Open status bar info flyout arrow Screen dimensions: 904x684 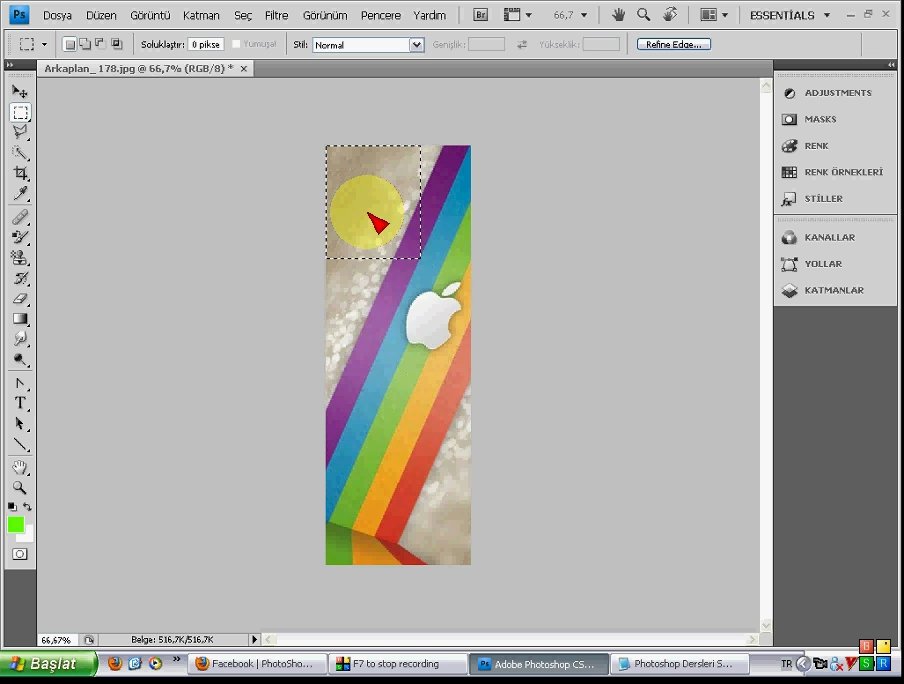coord(254,639)
